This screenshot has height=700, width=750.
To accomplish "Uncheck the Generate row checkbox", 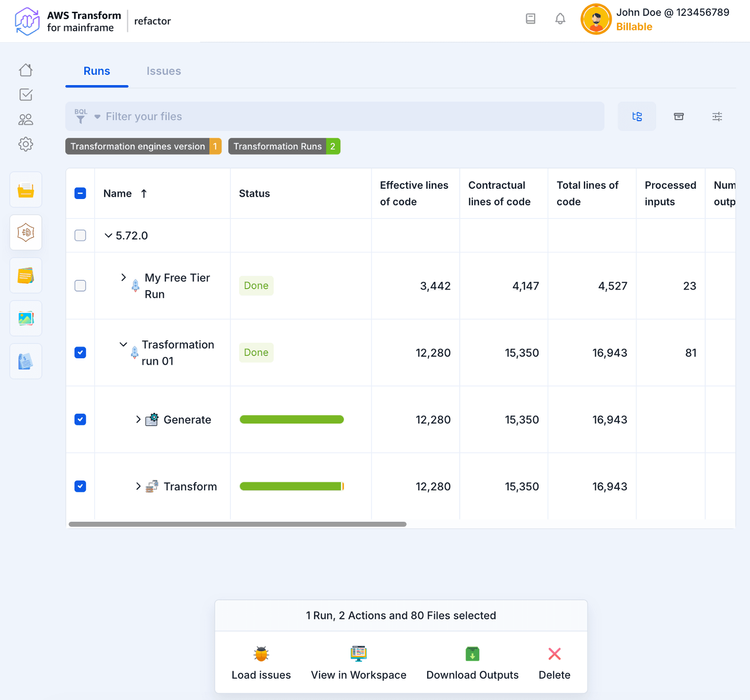I will coord(80,420).
